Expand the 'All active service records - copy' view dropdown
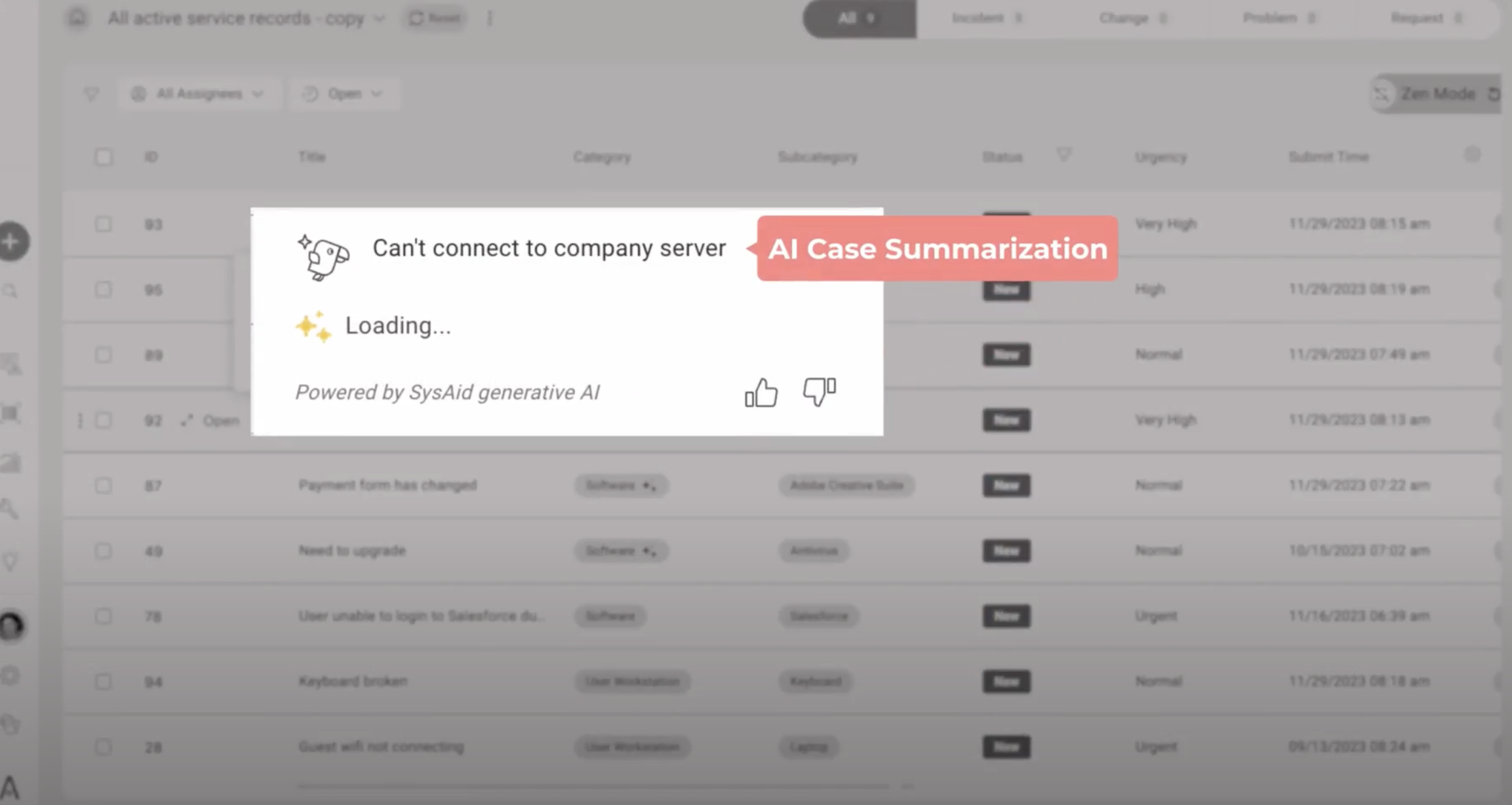Screen dimensions: 1512x805 [x=379, y=18]
